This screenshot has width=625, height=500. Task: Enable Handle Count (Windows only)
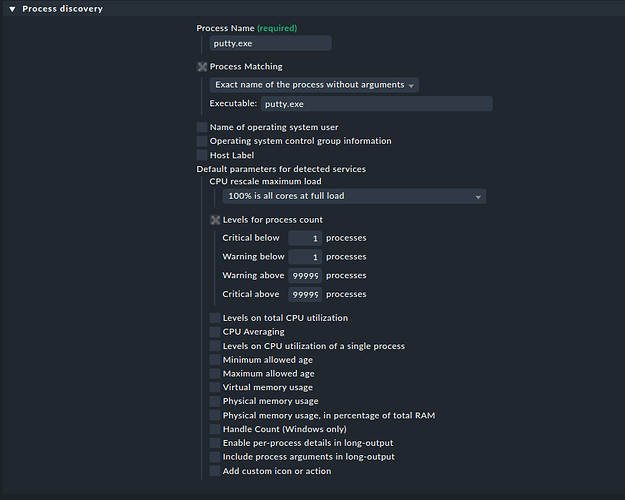[215, 429]
